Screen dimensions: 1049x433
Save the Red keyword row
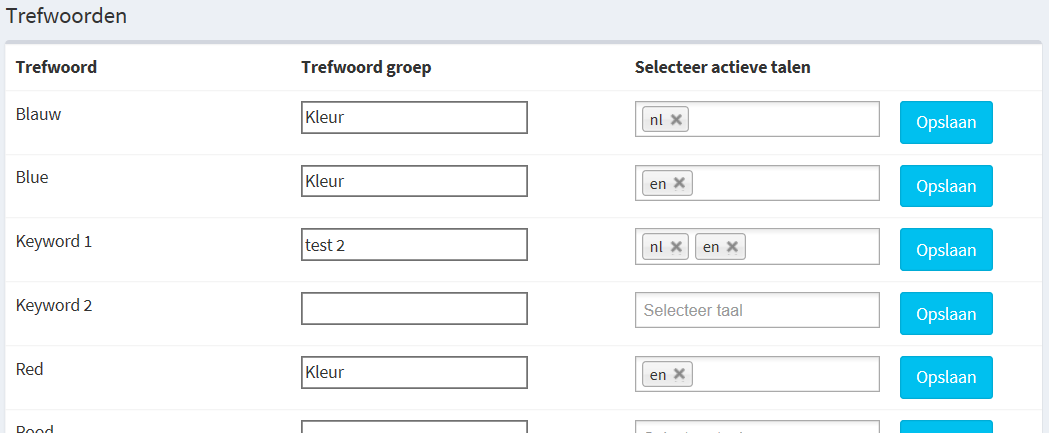pos(946,377)
